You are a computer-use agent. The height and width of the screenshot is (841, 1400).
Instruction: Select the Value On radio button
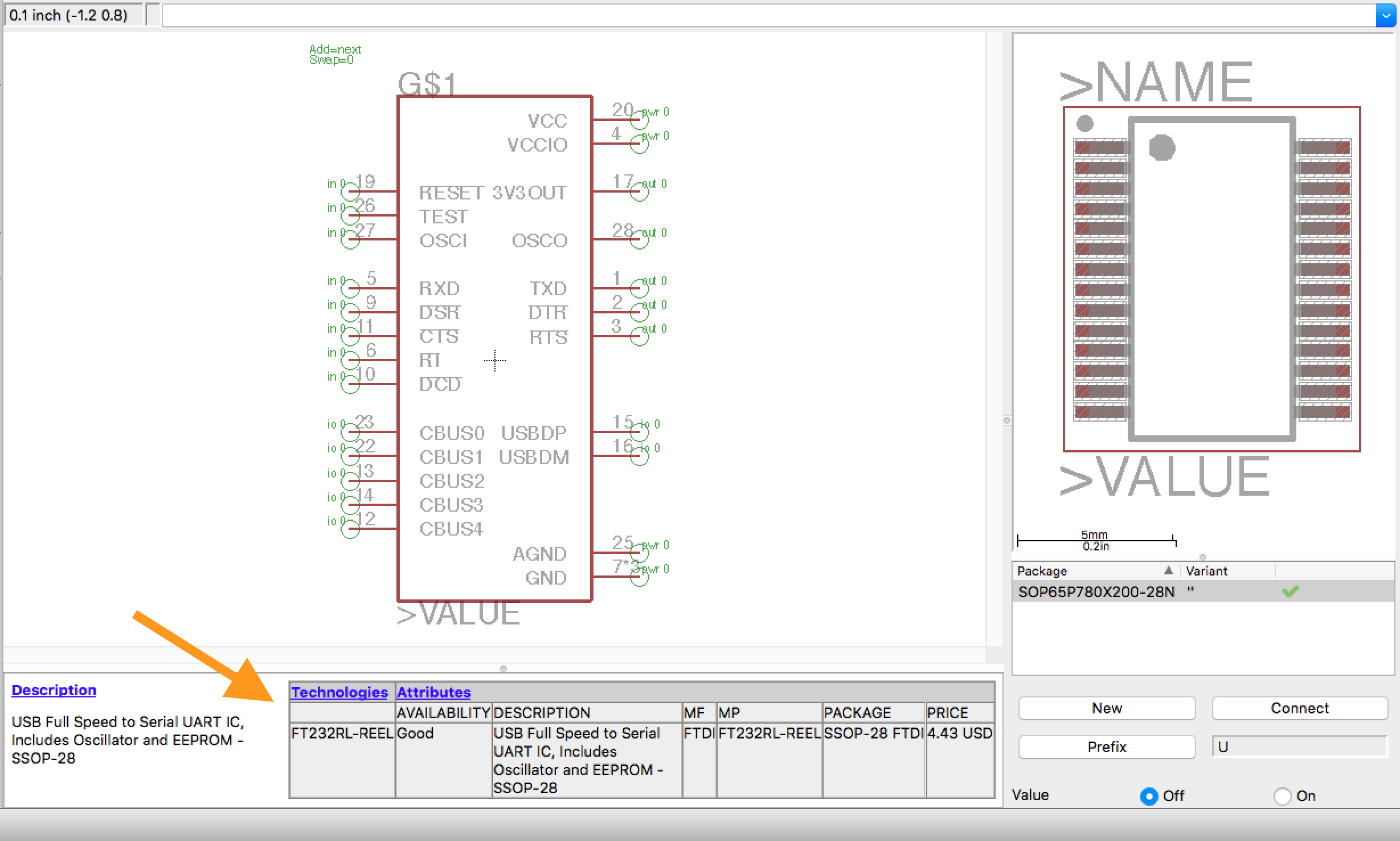click(x=1282, y=796)
